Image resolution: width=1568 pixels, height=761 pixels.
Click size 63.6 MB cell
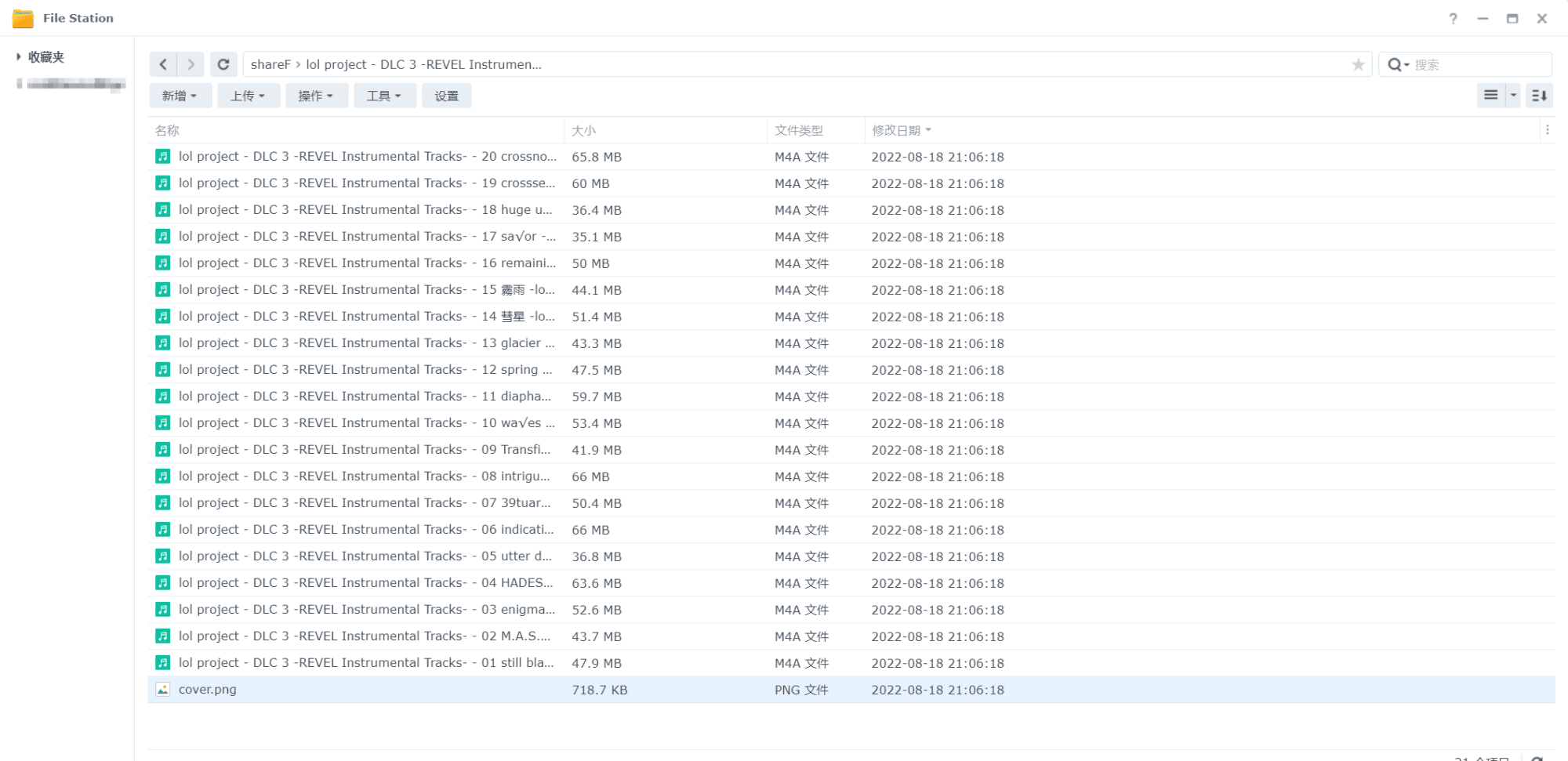click(x=597, y=583)
